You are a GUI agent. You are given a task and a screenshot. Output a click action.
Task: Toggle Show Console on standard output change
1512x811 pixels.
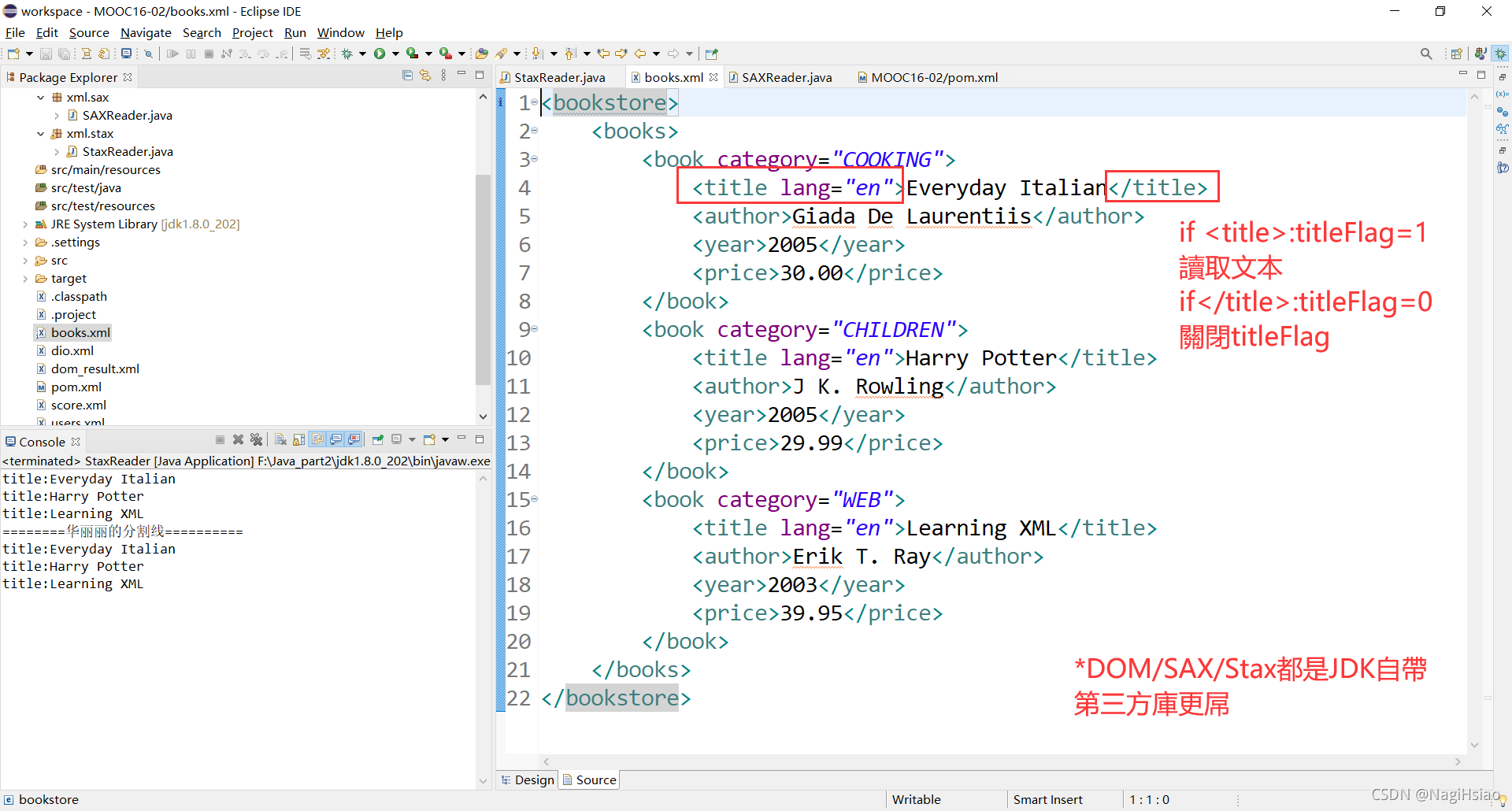tap(335, 439)
